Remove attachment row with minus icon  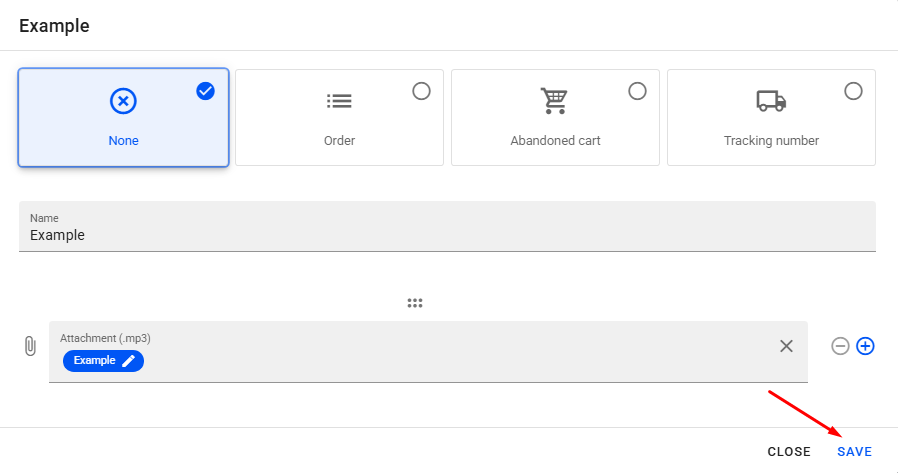pyautogui.click(x=841, y=346)
